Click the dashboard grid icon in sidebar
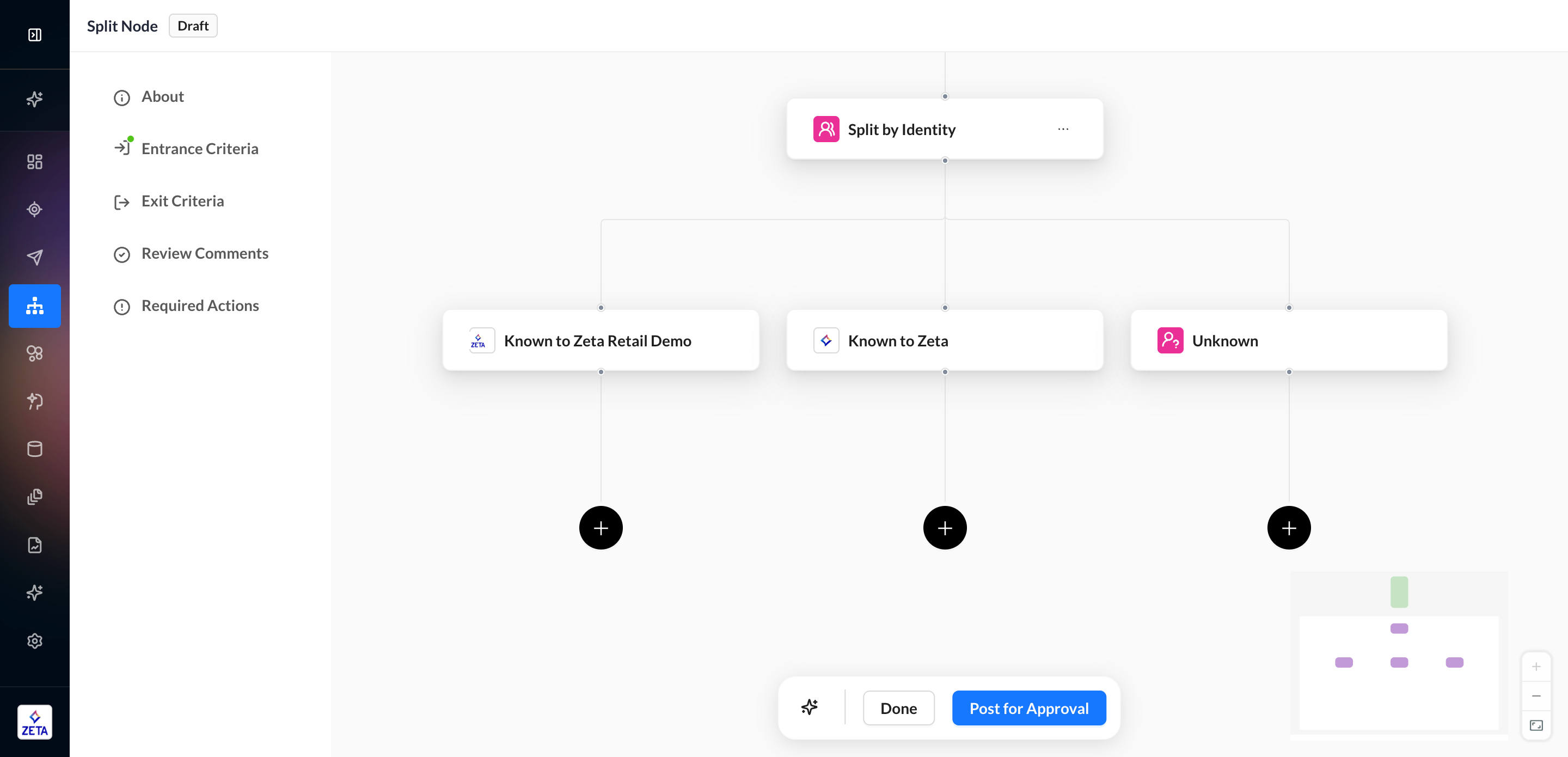Image resolution: width=1568 pixels, height=757 pixels. tap(35, 161)
